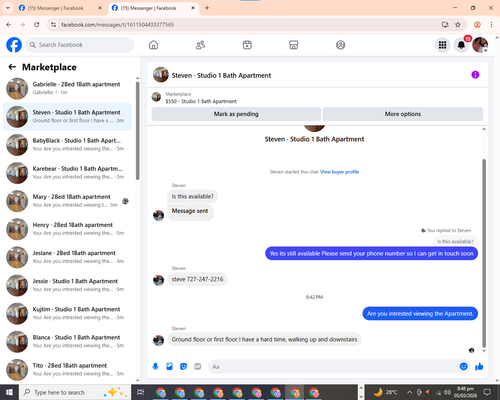Attach a file with the photo icon
Screen dimensions: 500x400
169,367
